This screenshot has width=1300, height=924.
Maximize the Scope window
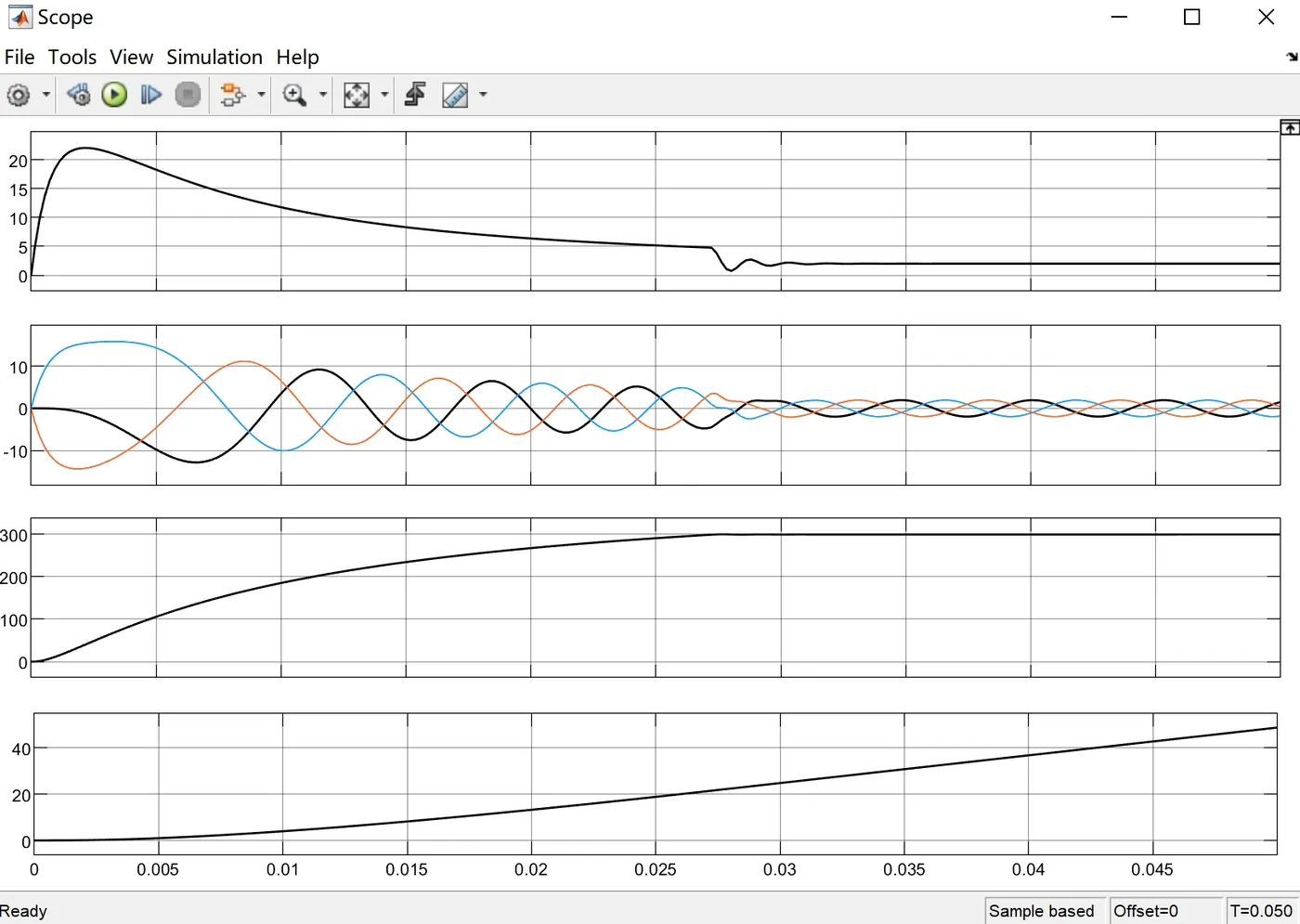[1192, 17]
